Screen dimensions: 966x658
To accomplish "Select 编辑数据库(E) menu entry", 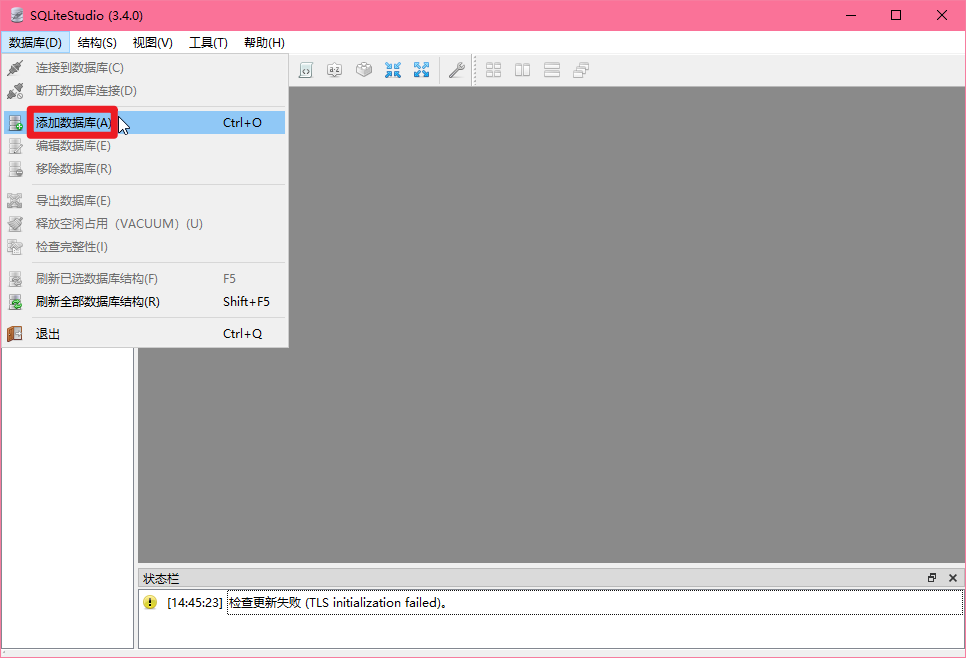I will pos(144,145).
